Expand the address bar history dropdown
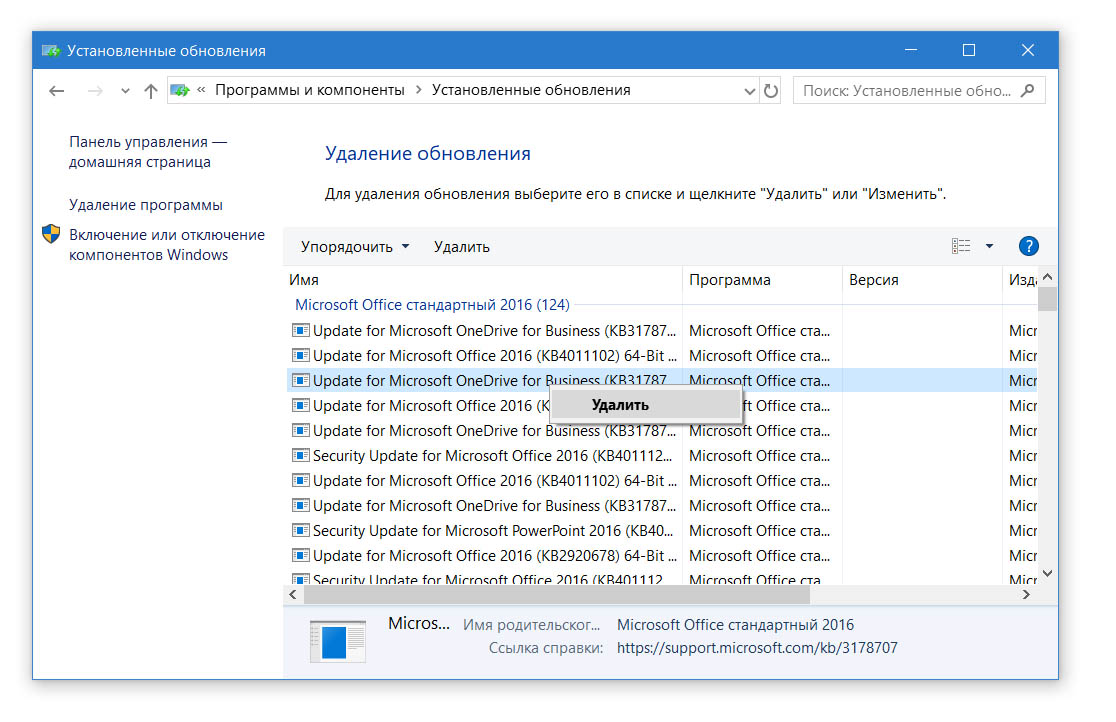 click(x=749, y=91)
